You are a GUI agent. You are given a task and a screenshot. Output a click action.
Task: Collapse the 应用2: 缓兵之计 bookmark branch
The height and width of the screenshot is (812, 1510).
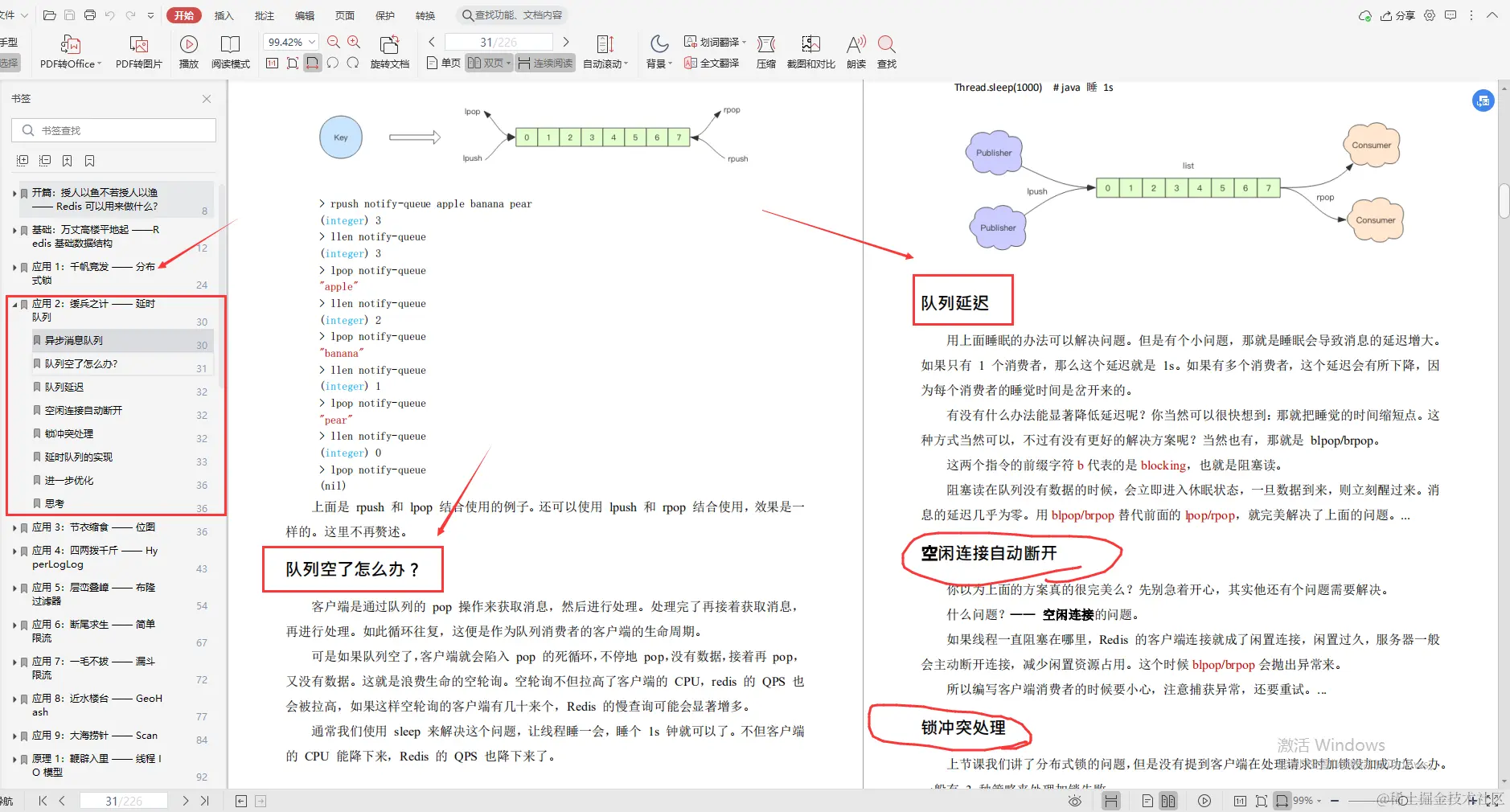[14, 304]
